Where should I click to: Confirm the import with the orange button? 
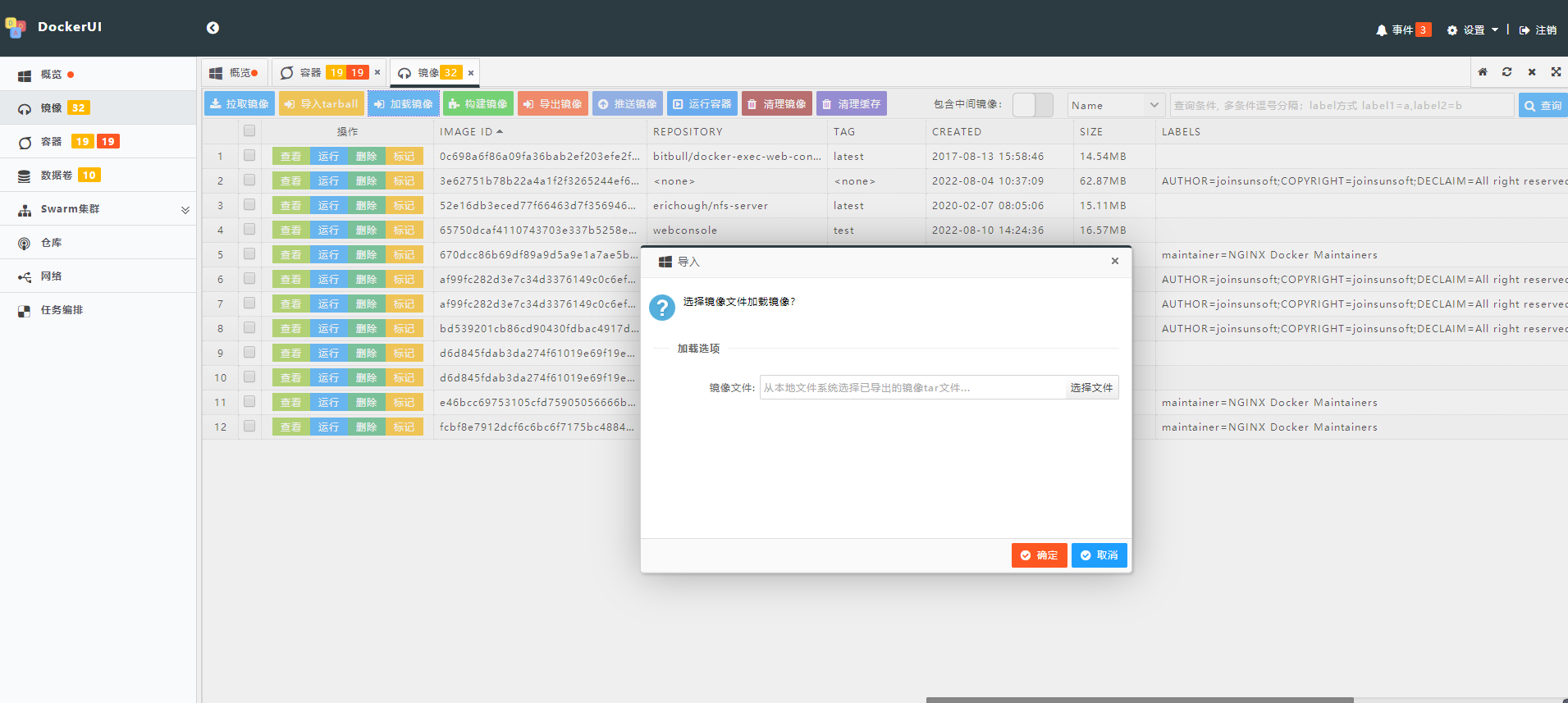click(1039, 555)
